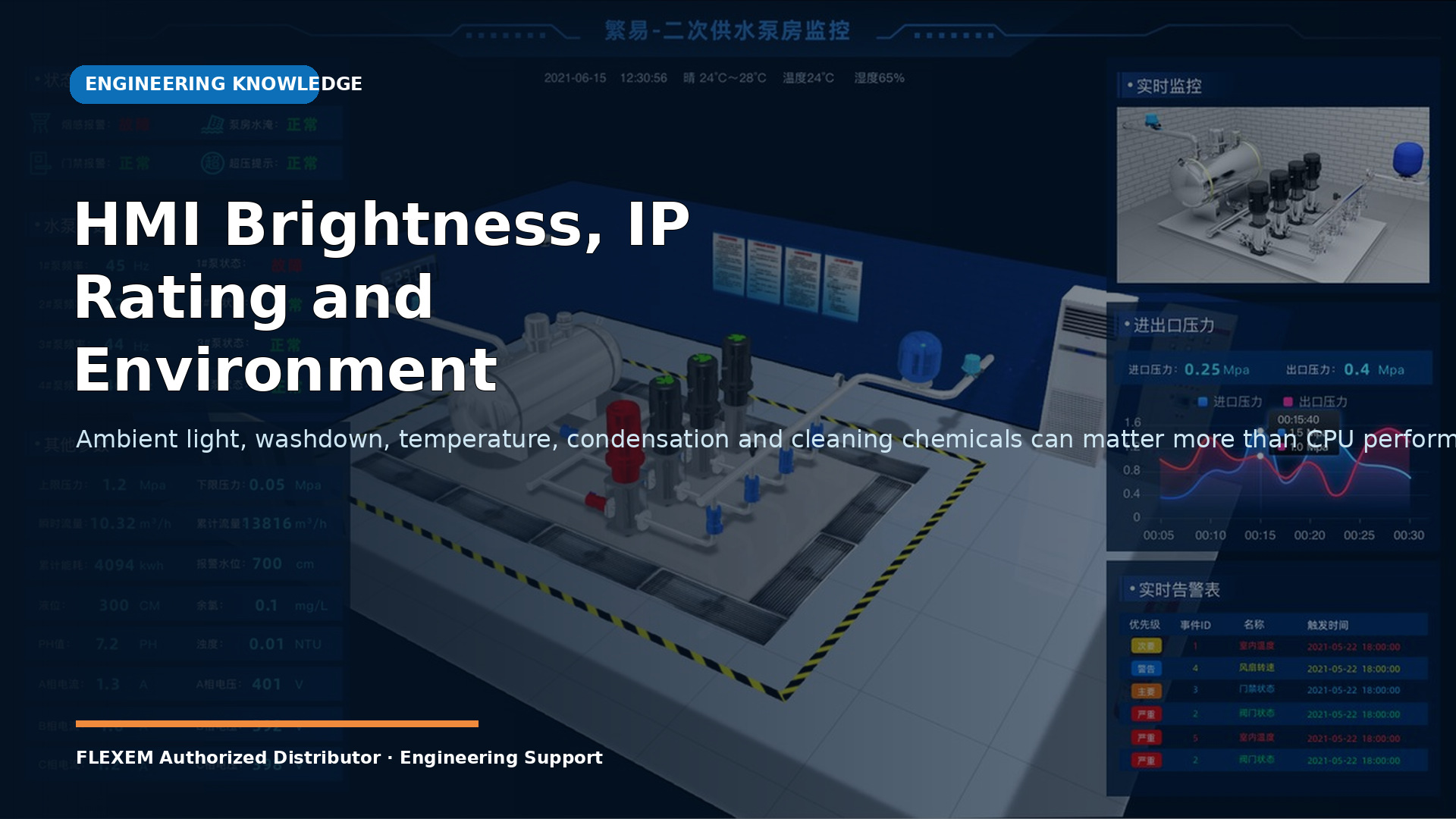Screen dimensions: 1456x819
Task: Click the 12:30:56 clock readout
Action: pos(643,78)
